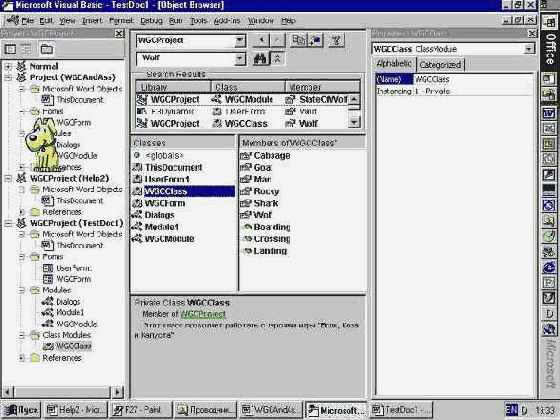The image size is (560, 420).
Task: Open the WGCProject library dropdown
Action: tap(240, 40)
